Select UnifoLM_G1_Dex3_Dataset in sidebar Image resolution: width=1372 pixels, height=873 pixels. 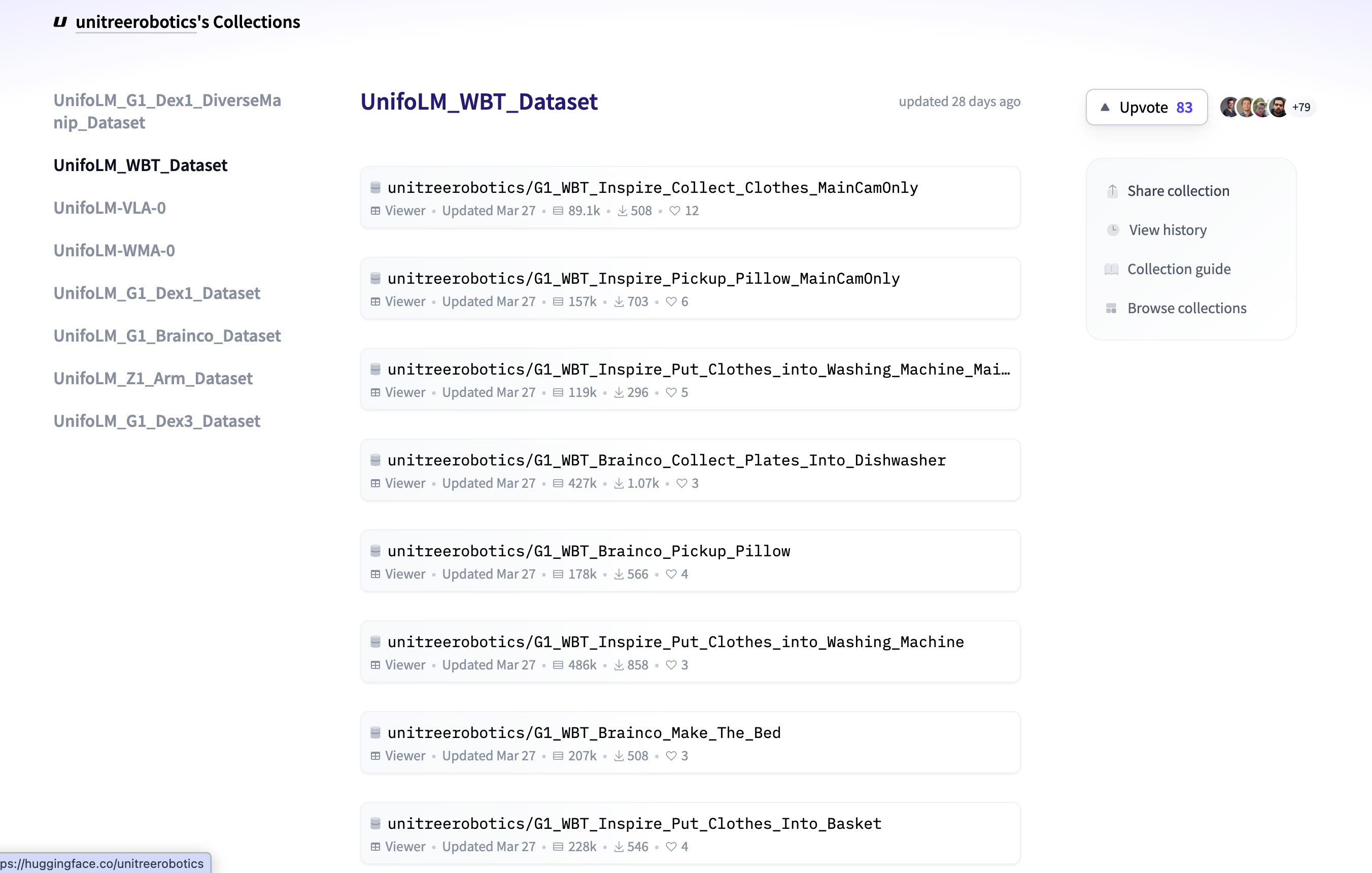(157, 421)
